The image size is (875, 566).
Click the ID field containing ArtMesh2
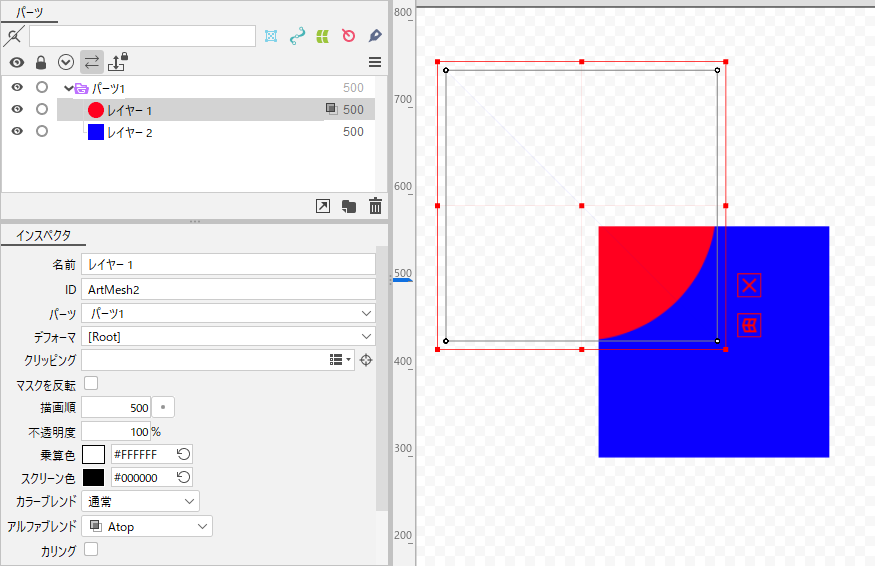(x=228, y=289)
